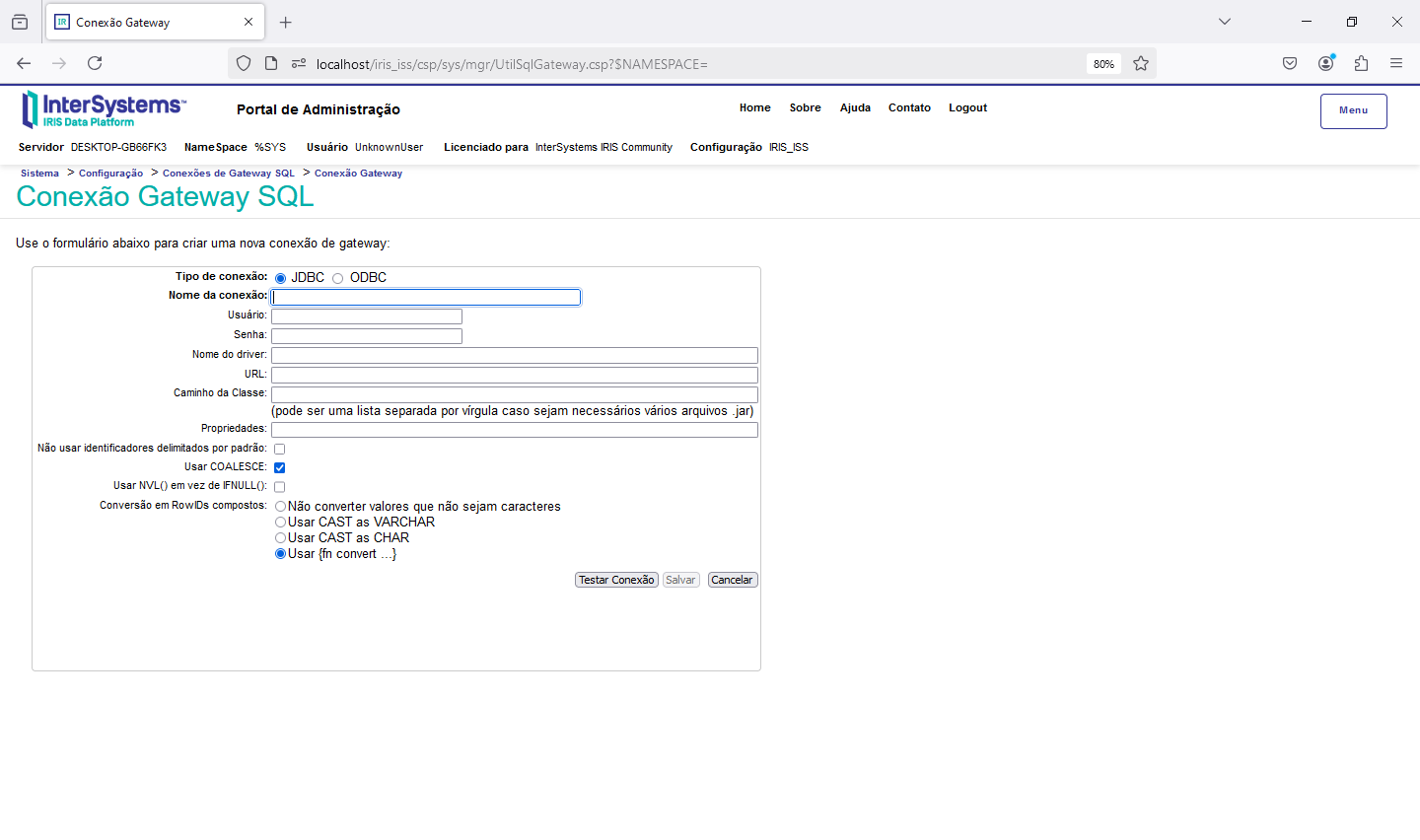
Task: Open the Firefox hamburger application menu
Action: [x=1396, y=63]
